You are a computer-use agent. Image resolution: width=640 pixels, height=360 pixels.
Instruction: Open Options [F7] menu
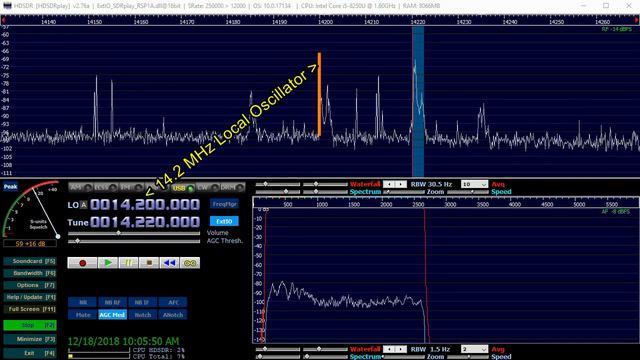click(x=30, y=285)
